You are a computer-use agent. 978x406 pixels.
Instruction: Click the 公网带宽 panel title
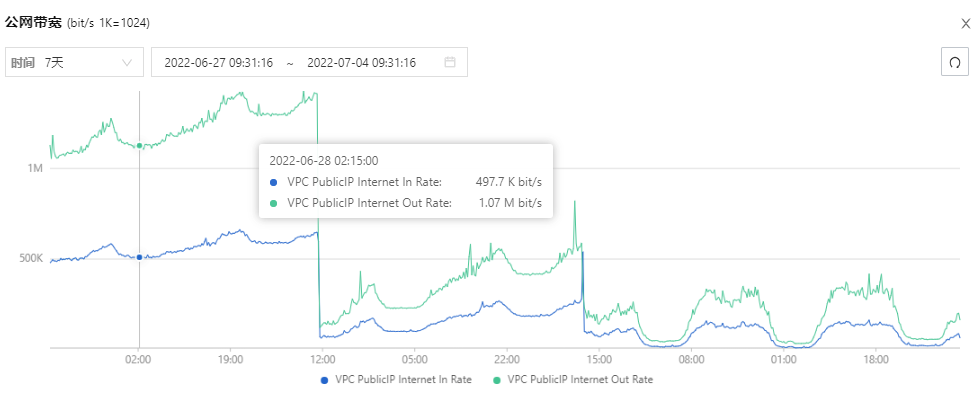33,22
